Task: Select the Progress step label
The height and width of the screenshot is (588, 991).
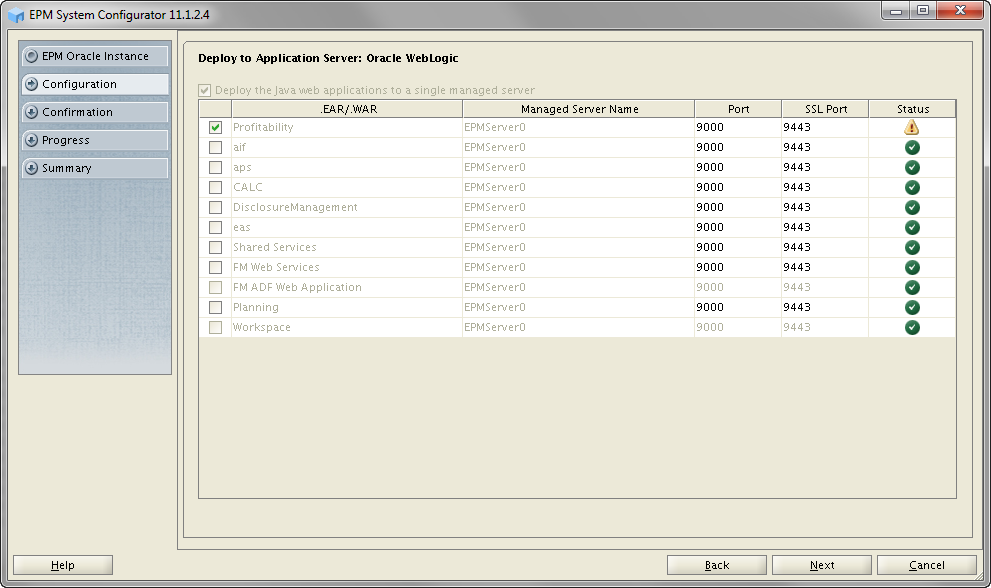Action: coord(66,140)
